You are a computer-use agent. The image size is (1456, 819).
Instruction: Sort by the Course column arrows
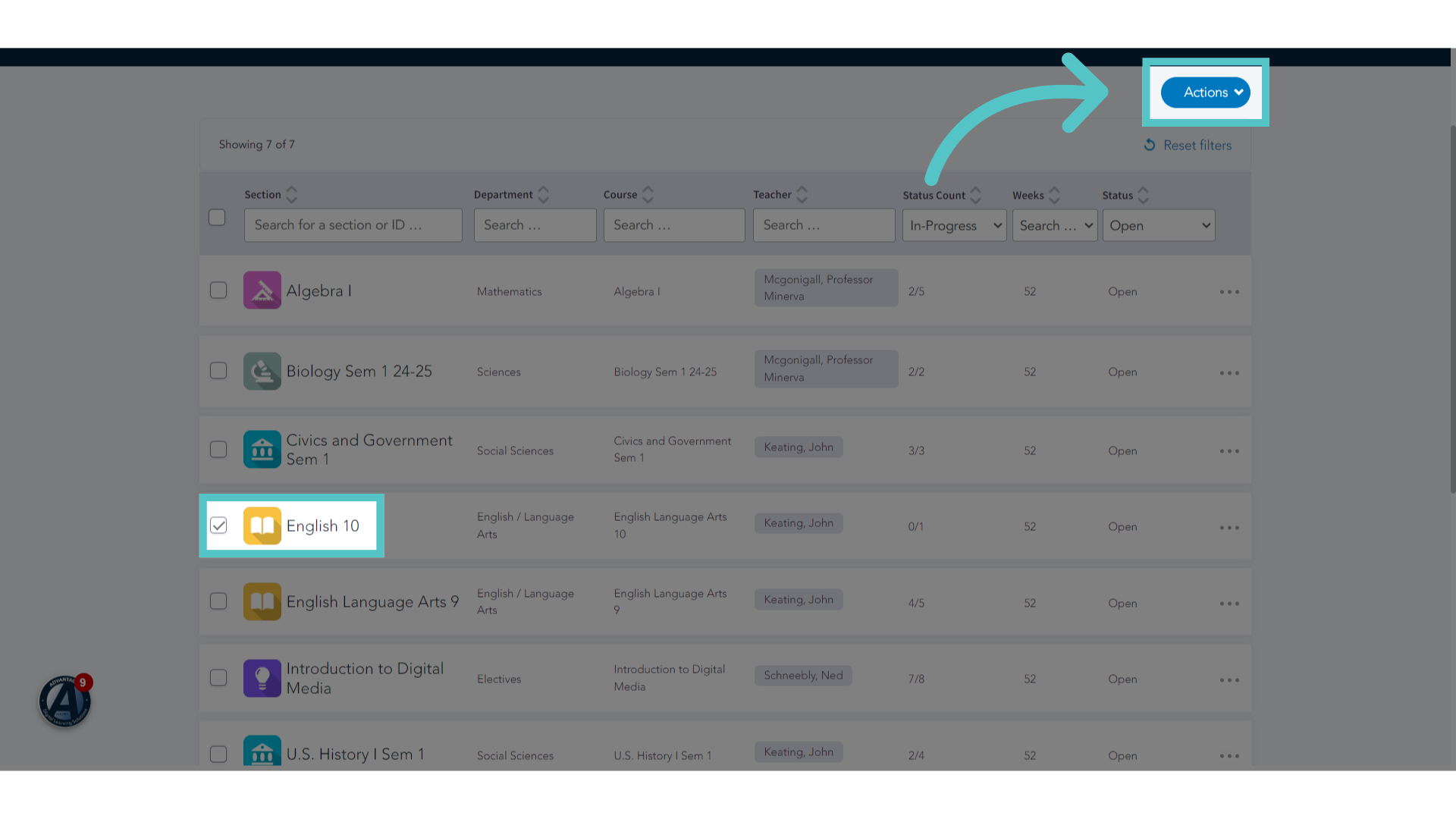click(x=648, y=195)
